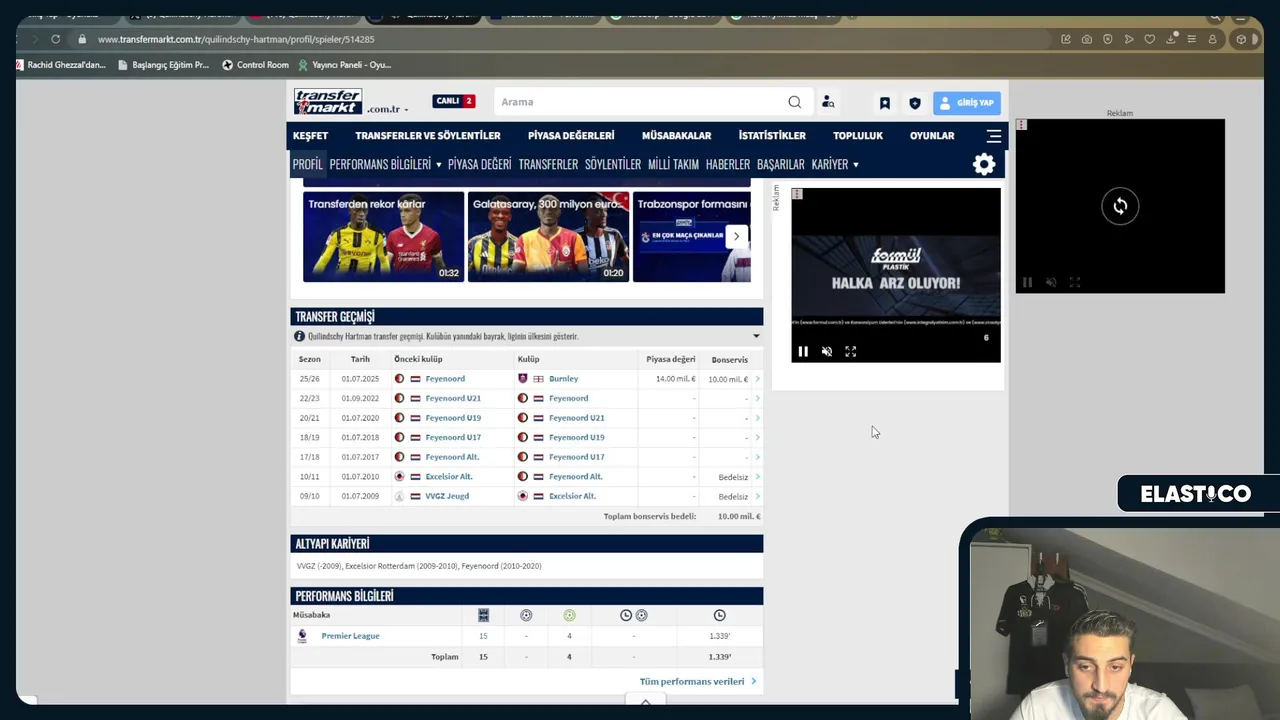The image size is (1280, 720).
Task: Open the PİYASA DEĞERLERİ menu
Action: (571, 136)
